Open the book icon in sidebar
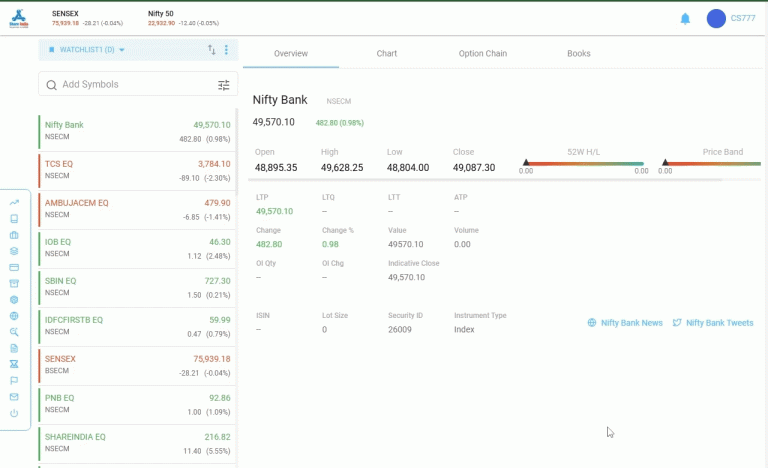Screen dimensions: 768x468 (14, 219)
